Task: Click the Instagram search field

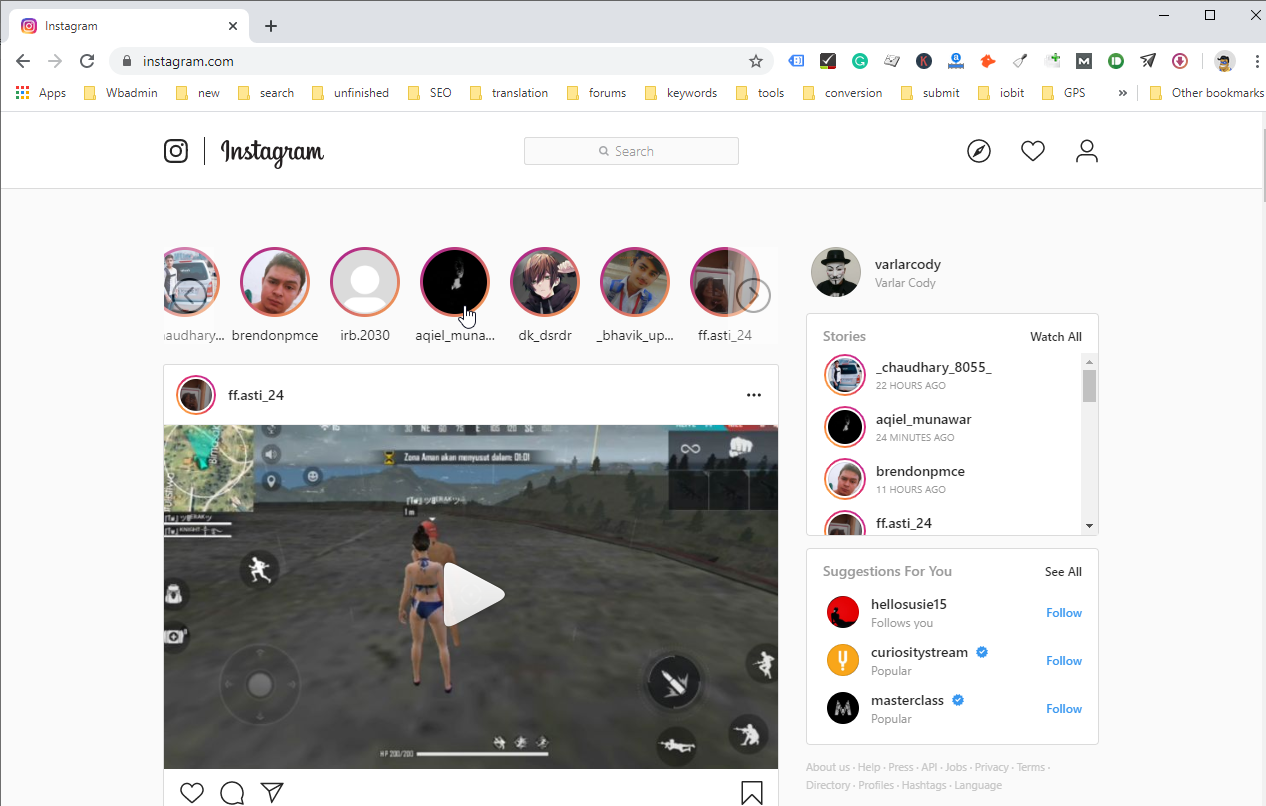Action: pyautogui.click(x=631, y=151)
